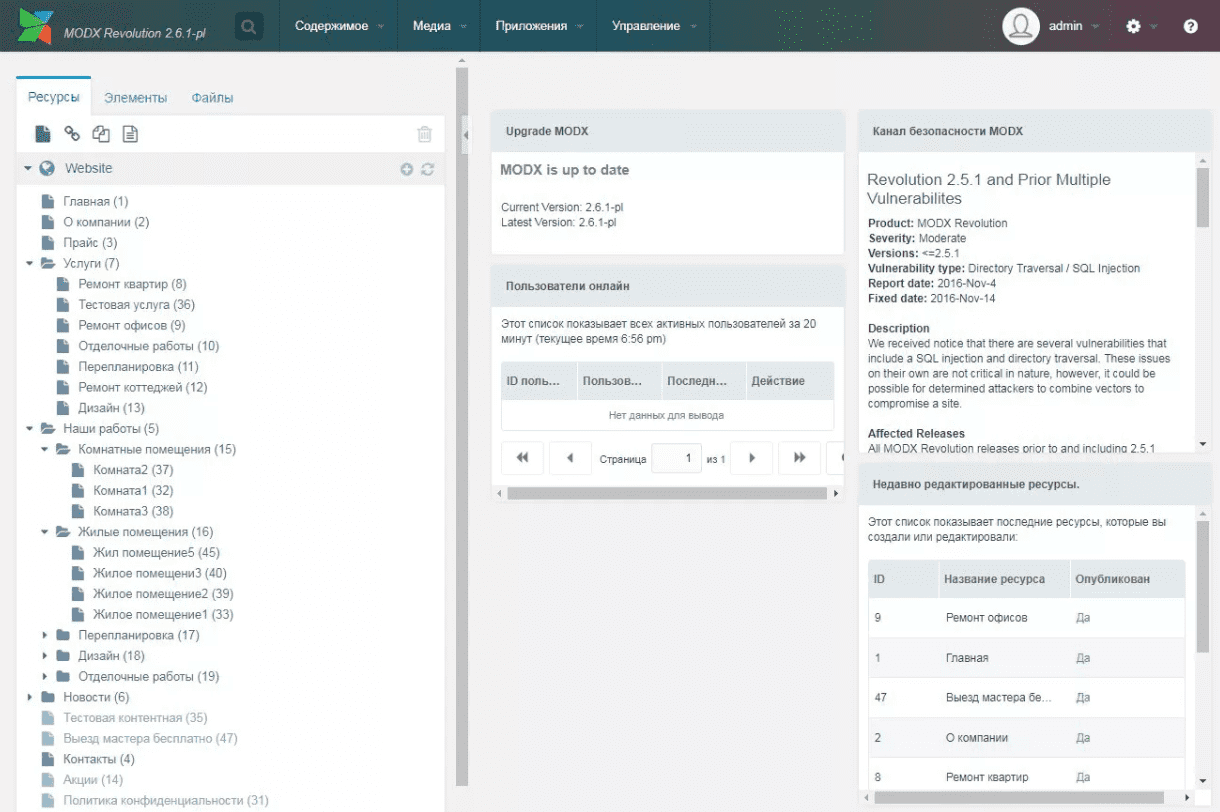Click the refresh tree icon beside Website
This screenshot has width=1220, height=812.
pyautogui.click(x=428, y=169)
